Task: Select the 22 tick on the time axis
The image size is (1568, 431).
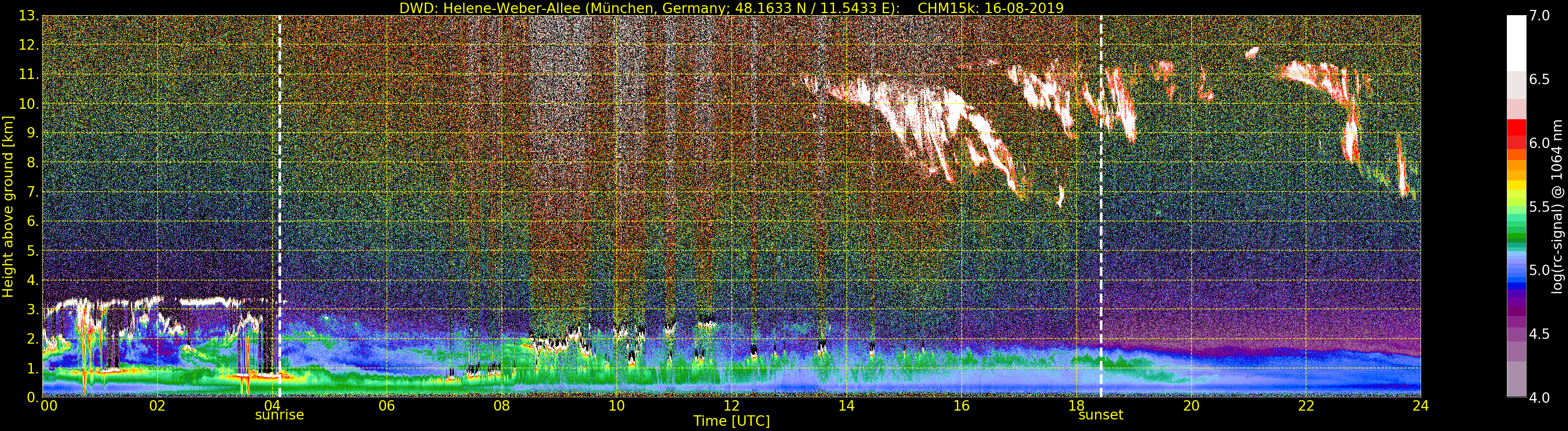Action: coord(1306,406)
